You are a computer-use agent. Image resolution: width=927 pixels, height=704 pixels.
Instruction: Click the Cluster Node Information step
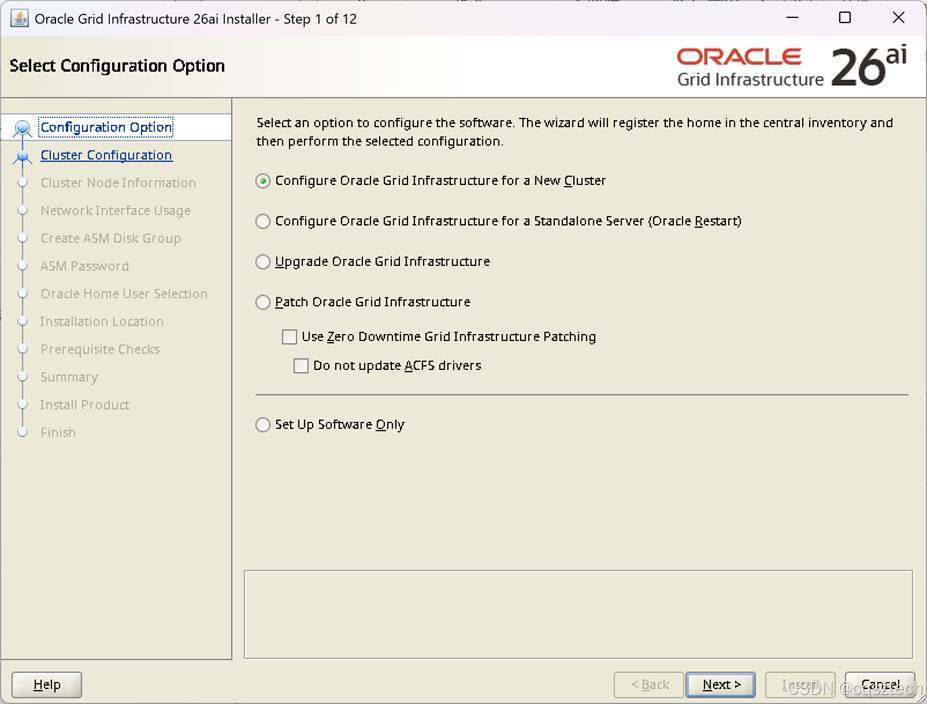pyautogui.click(x=118, y=183)
